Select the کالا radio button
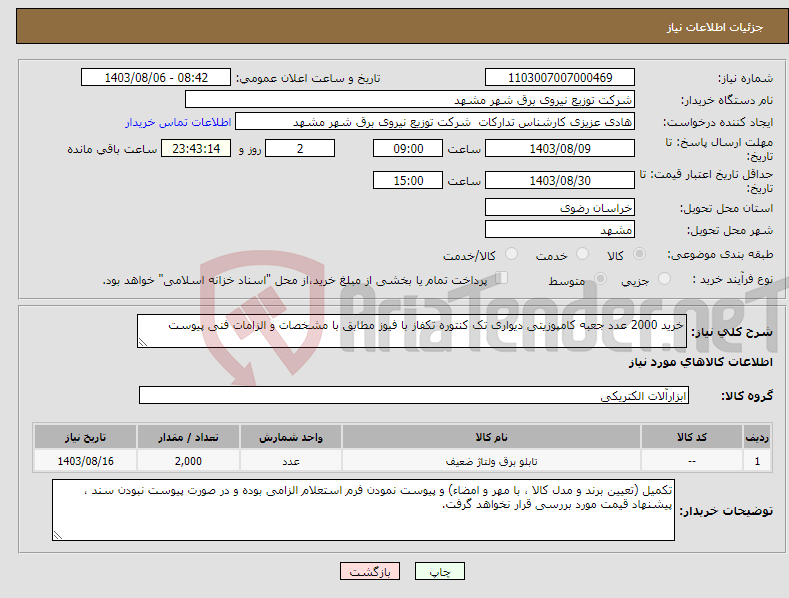The width and height of the screenshot is (789, 598). click(639, 254)
